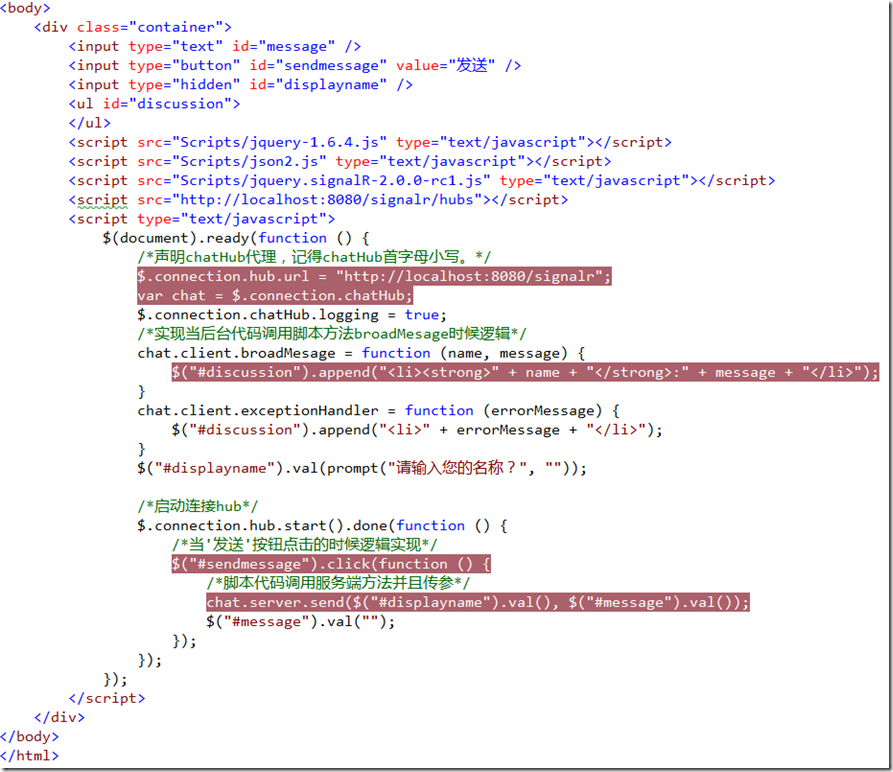Click the closing </body> tag

pos(30,737)
